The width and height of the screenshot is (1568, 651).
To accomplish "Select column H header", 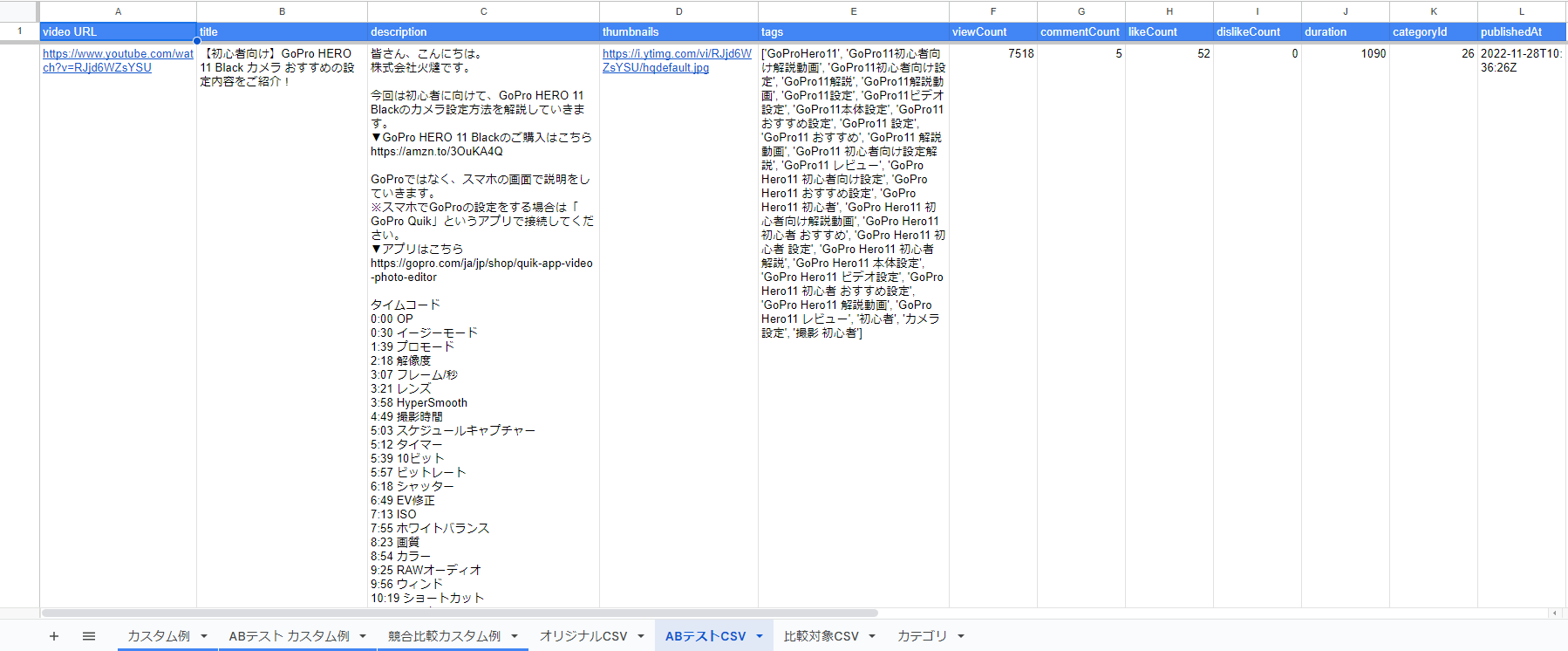I will click(1169, 11).
